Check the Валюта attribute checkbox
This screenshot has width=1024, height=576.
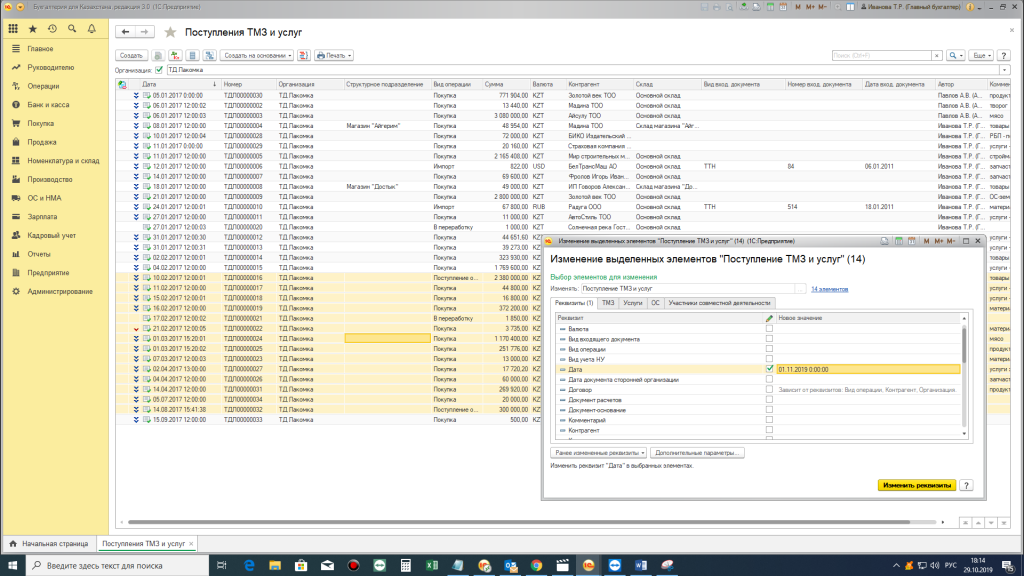coord(769,328)
